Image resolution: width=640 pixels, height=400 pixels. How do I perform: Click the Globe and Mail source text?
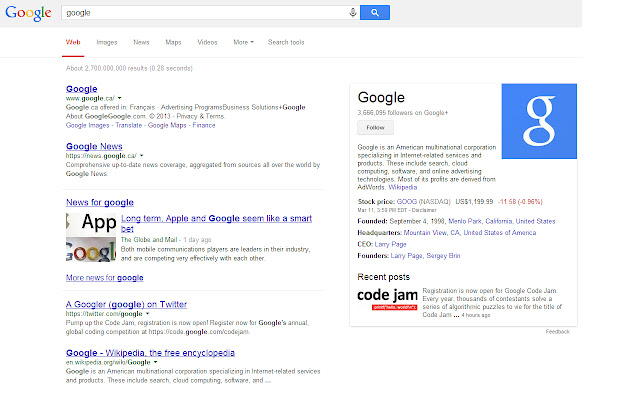tap(149, 240)
